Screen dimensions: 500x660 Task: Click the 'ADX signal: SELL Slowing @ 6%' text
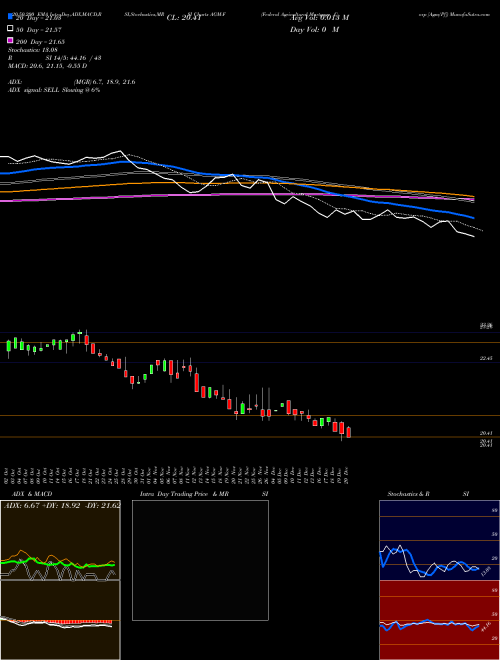[x=54, y=90]
